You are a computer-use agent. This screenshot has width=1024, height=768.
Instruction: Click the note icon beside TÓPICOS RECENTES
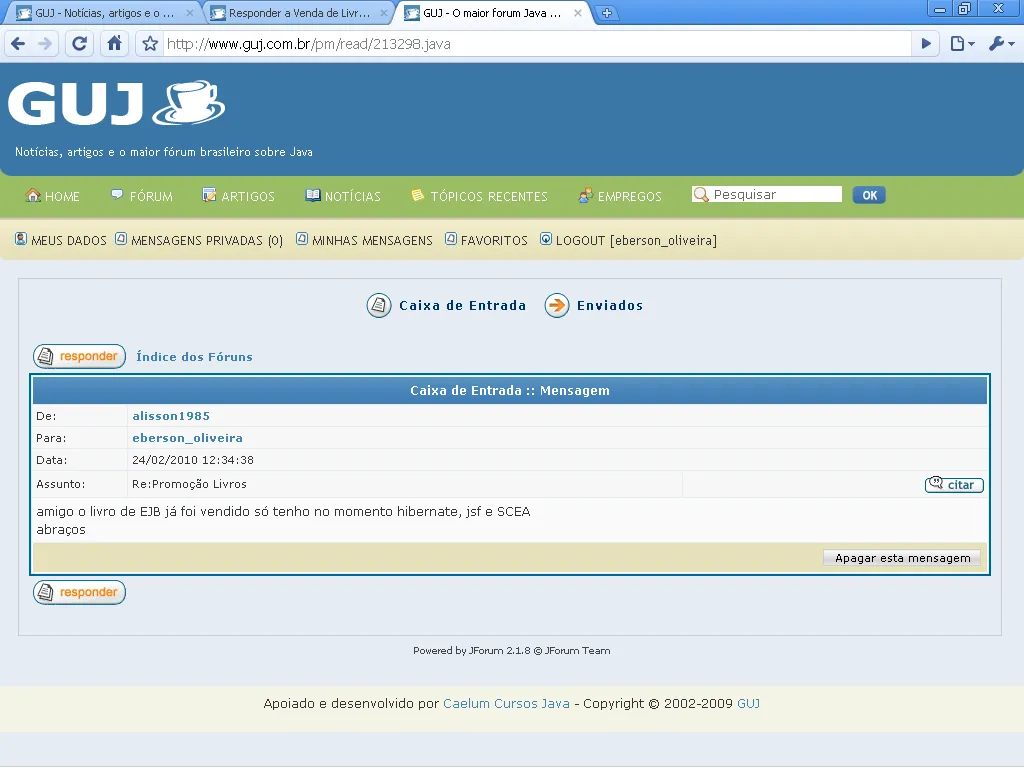click(x=417, y=195)
